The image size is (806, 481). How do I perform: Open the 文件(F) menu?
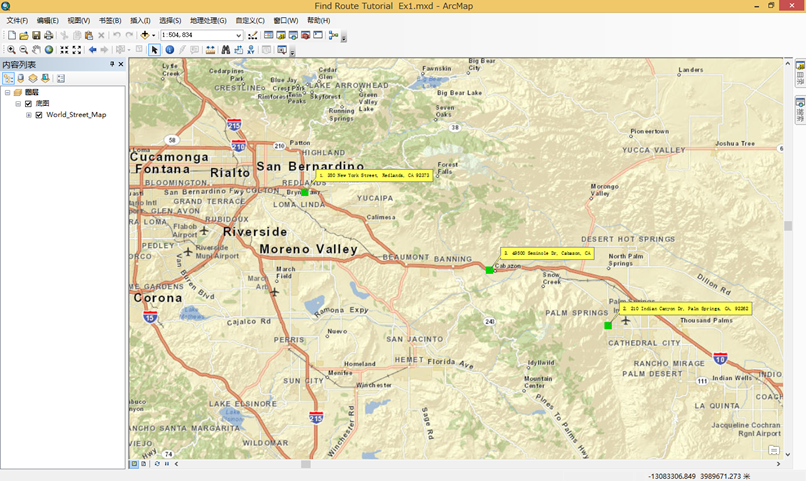(x=18, y=20)
